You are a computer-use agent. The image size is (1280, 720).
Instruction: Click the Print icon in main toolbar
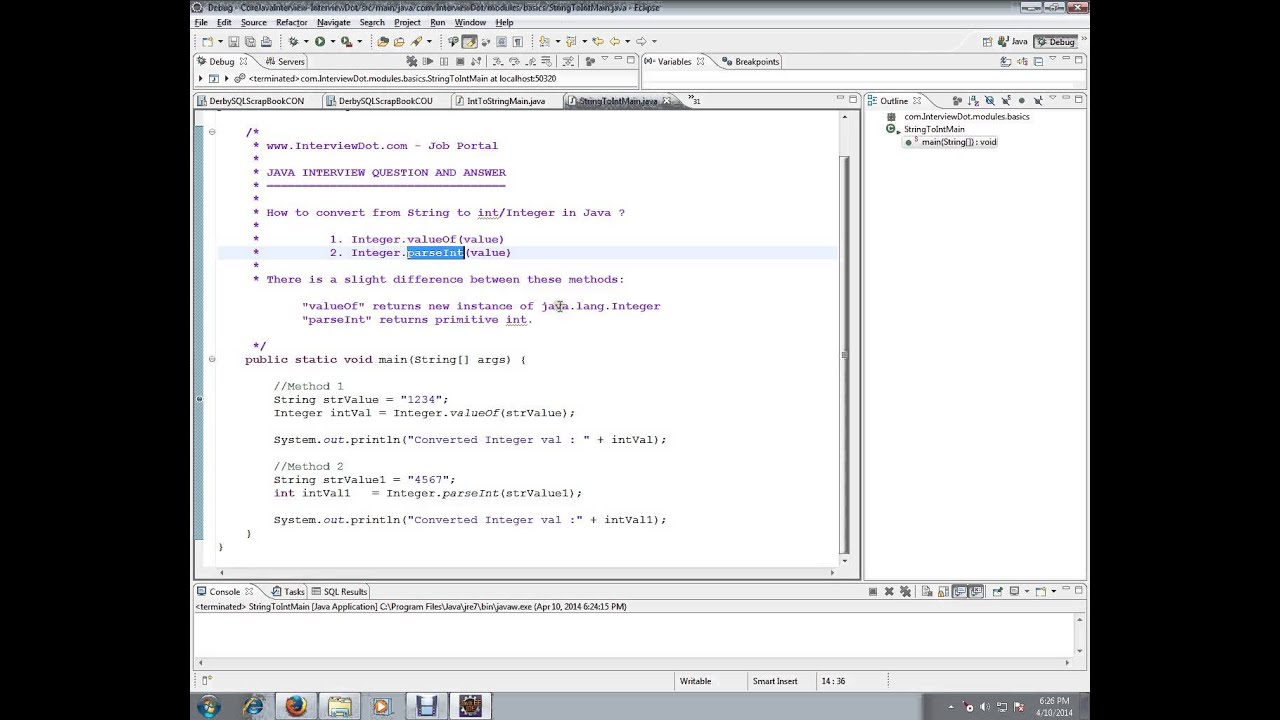pyautogui.click(x=266, y=41)
